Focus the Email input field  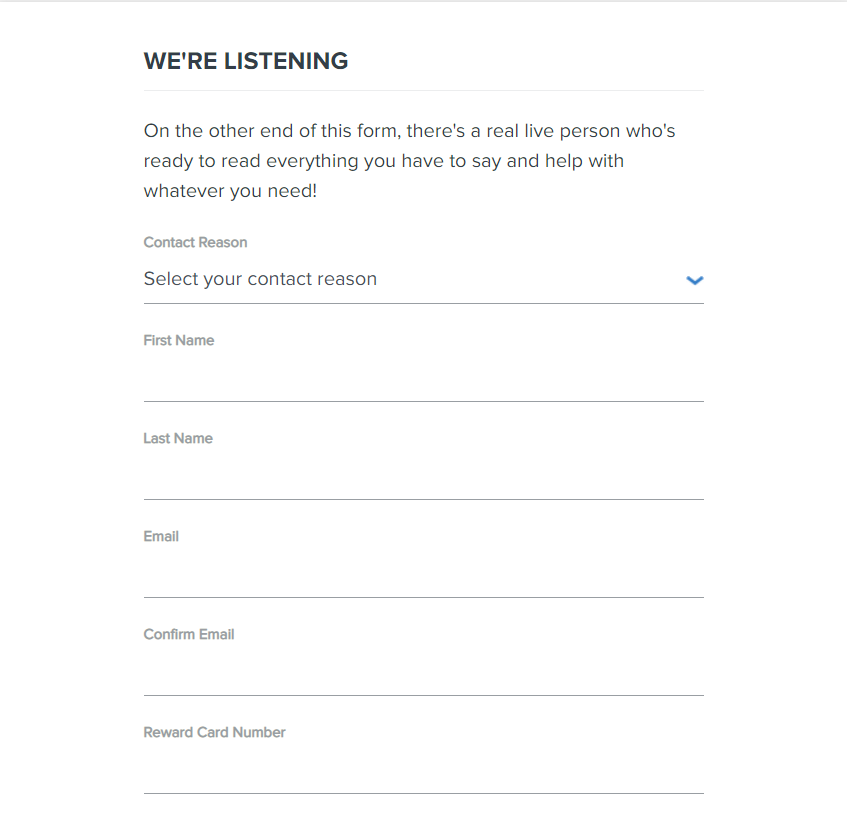coord(424,574)
